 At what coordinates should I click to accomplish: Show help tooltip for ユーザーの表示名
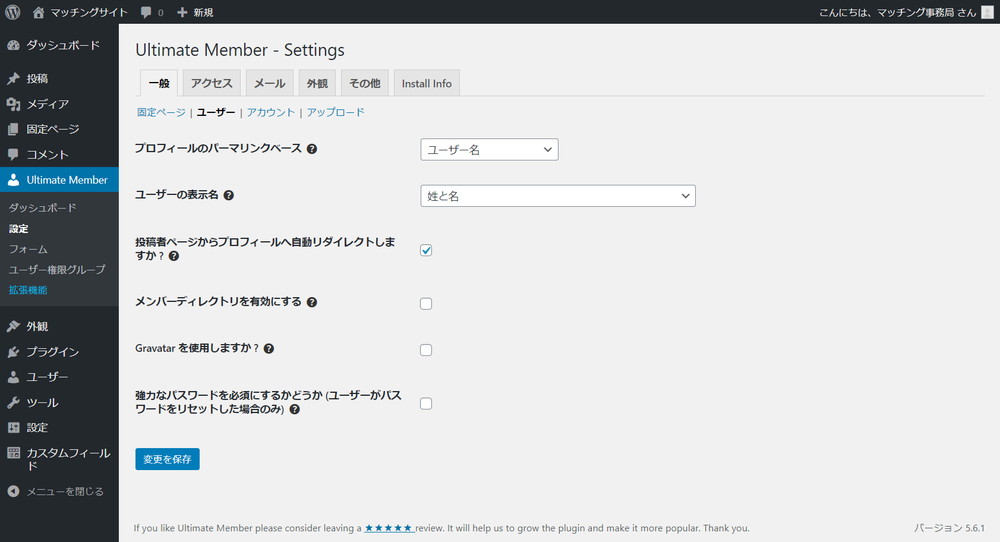tap(229, 195)
